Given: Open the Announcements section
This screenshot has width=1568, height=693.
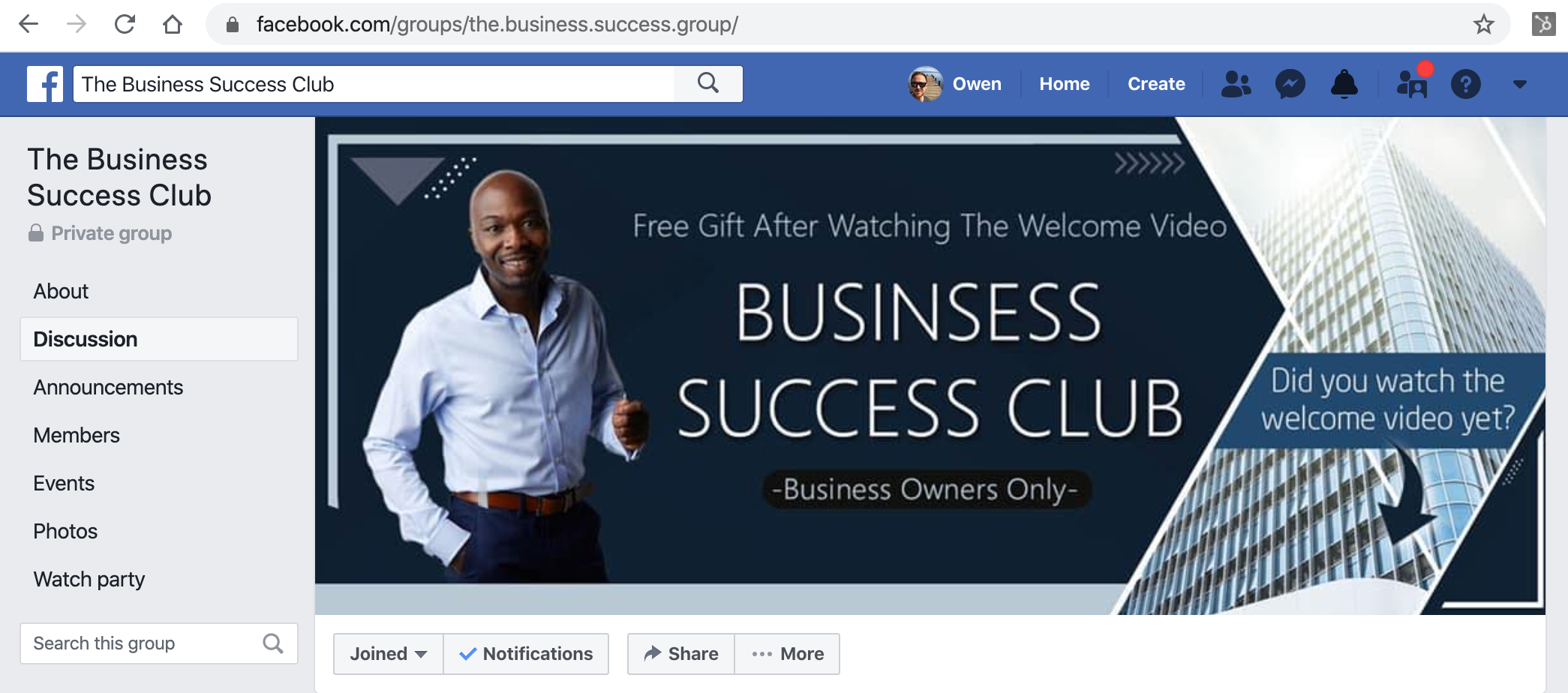Looking at the screenshot, I should coord(108,387).
